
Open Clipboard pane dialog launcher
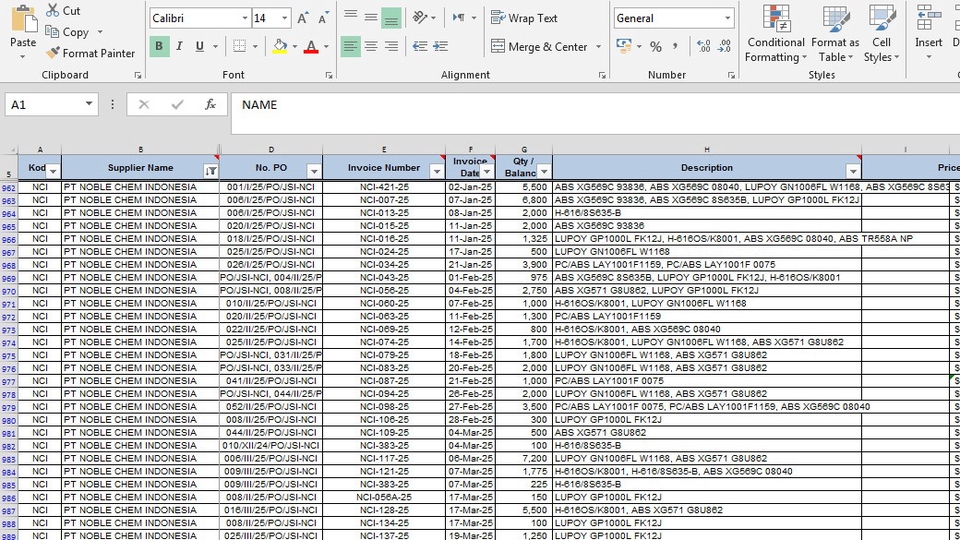click(x=138, y=75)
